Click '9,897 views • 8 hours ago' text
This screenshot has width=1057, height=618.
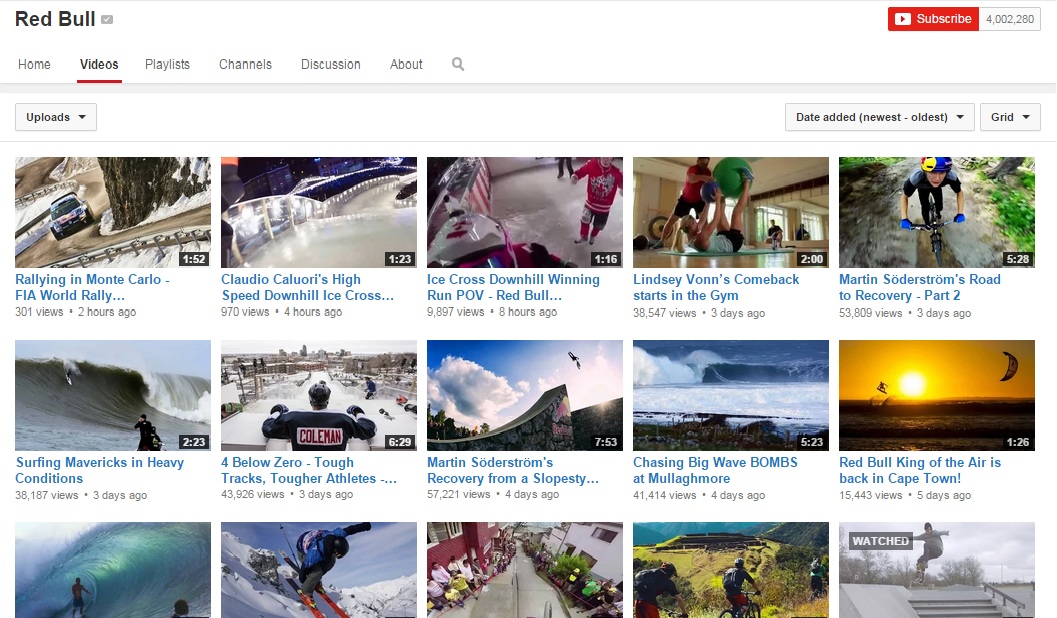click(492, 312)
